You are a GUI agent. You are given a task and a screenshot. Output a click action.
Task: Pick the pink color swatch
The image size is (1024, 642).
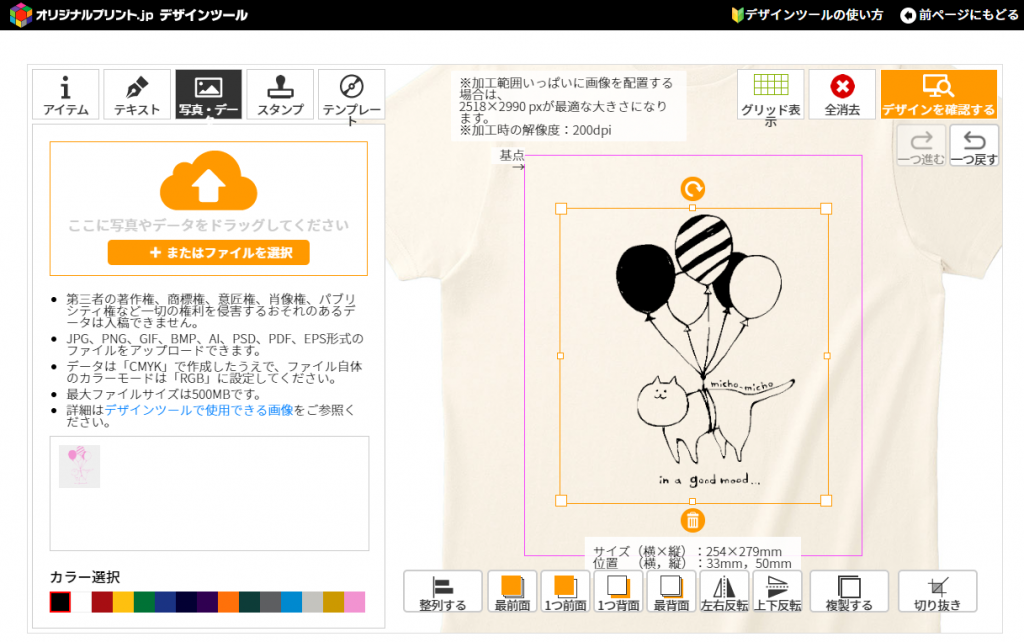(355, 602)
